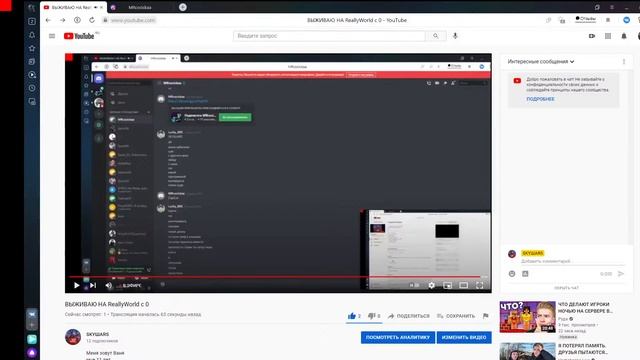Open YouTube notifications bell
640x360 pixels.
(624, 36)
